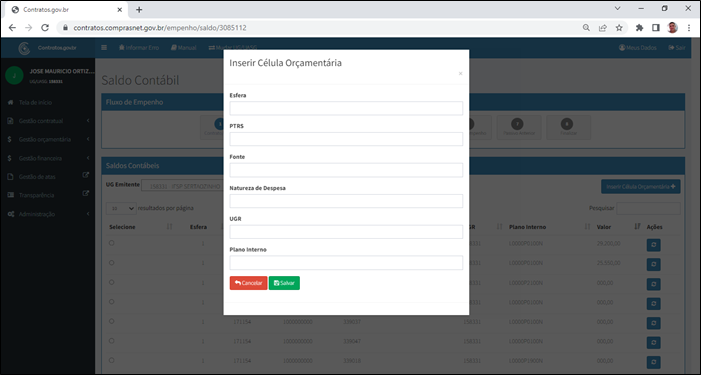Refresh balance for 339047 row

pyautogui.click(x=654, y=343)
